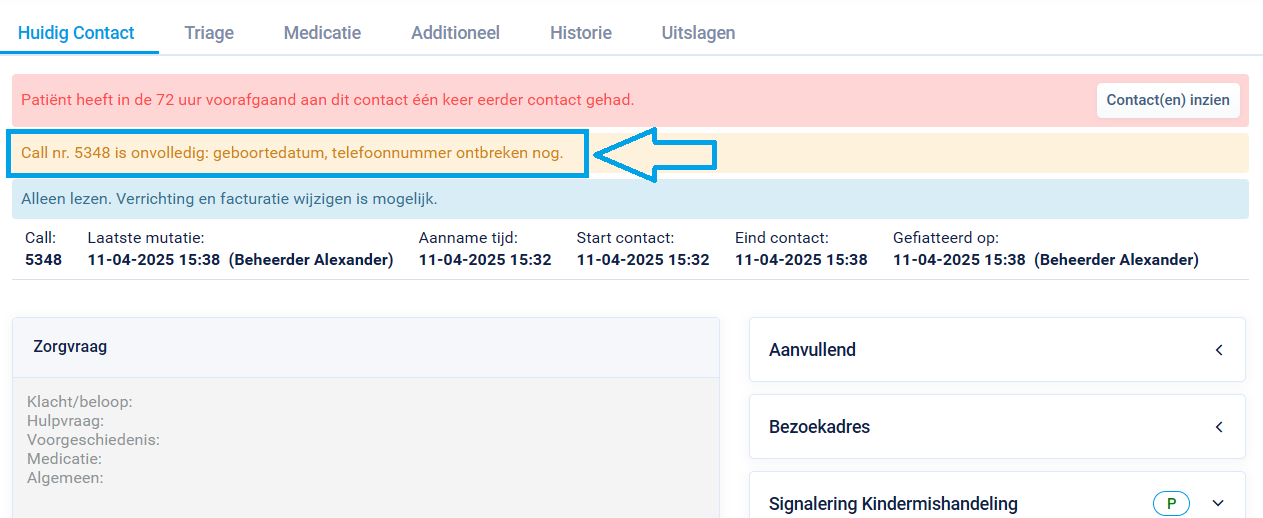
Task: Return to the Huidig Contact tab
Action: (76, 32)
